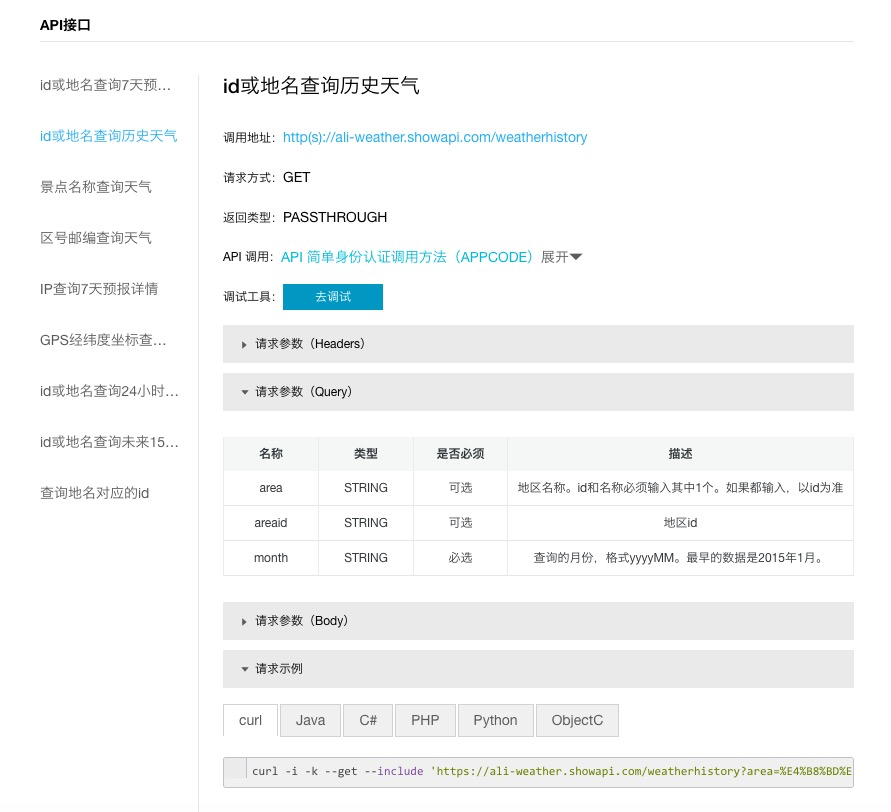Collapse the 请求示例 section
The height and width of the screenshot is (812, 891).
[x=279, y=669]
